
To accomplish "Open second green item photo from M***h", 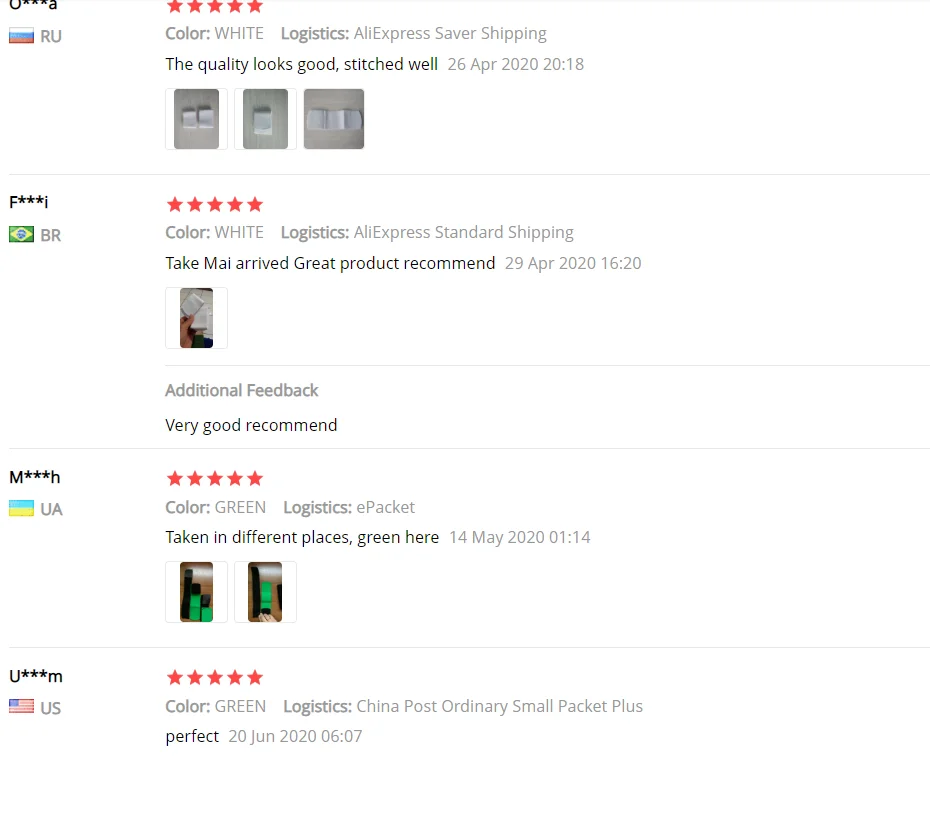I will (x=265, y=592).
